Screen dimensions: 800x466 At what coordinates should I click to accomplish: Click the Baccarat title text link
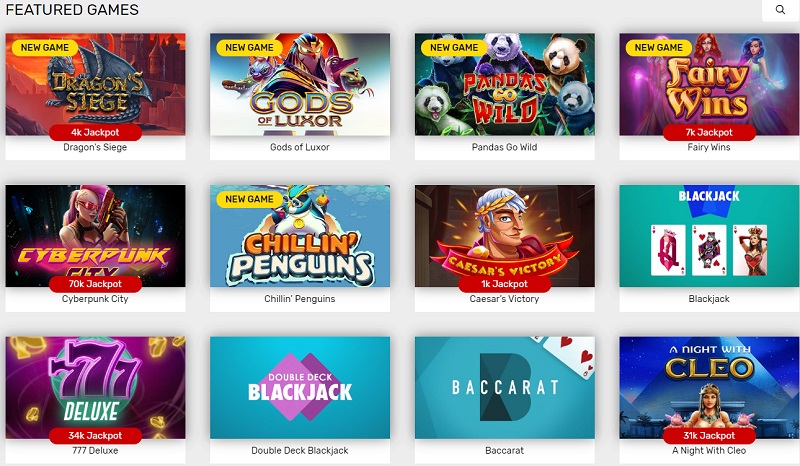(505, 450)
